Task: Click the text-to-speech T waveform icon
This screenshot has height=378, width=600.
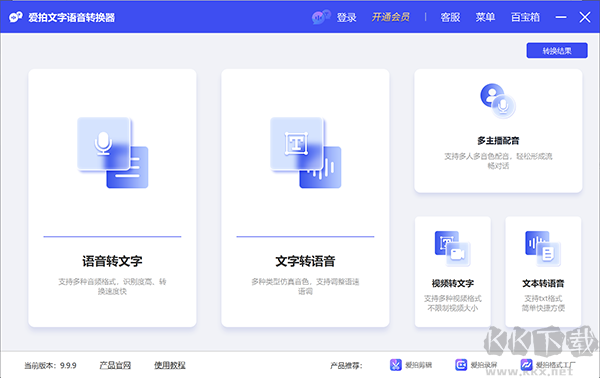Action: [x=305, y=152]
